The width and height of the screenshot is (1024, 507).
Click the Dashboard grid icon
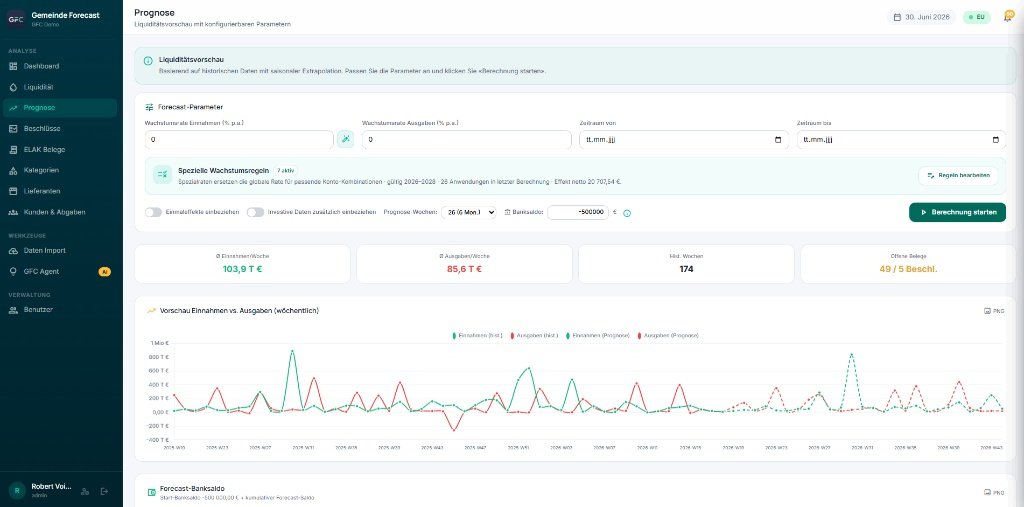[13, 66]
